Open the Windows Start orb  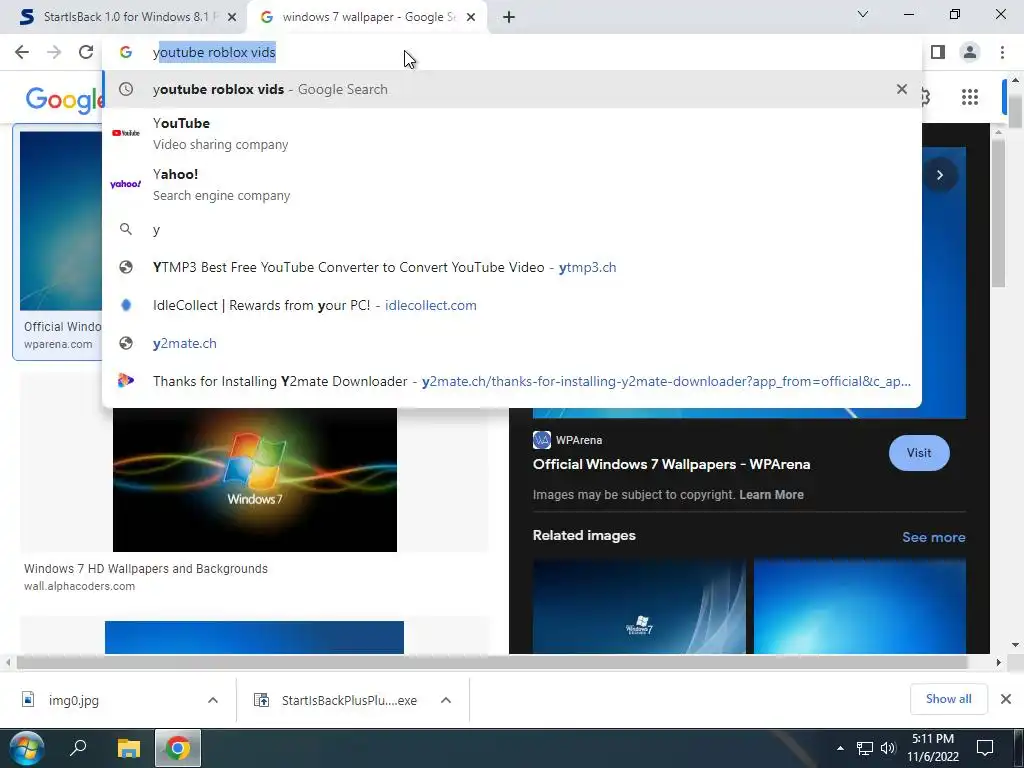27,748
